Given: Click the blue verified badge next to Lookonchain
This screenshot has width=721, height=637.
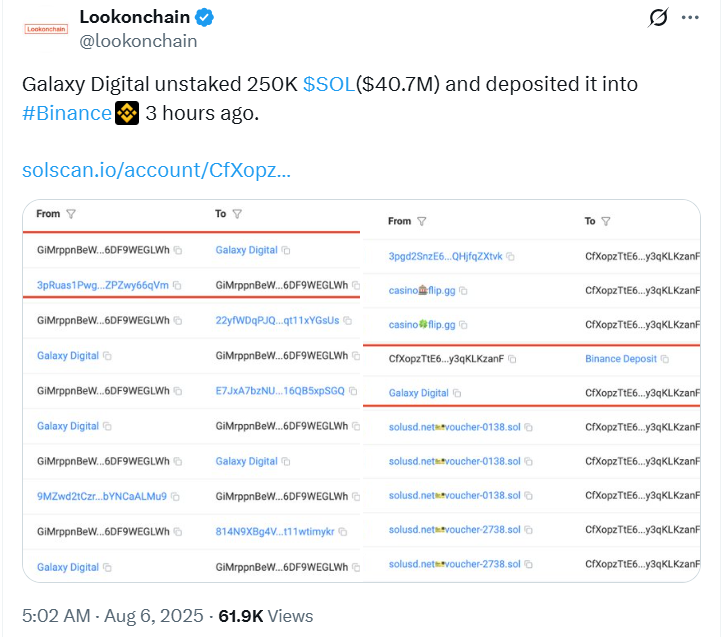Looking at the screenshot, I should pos(204,17).
